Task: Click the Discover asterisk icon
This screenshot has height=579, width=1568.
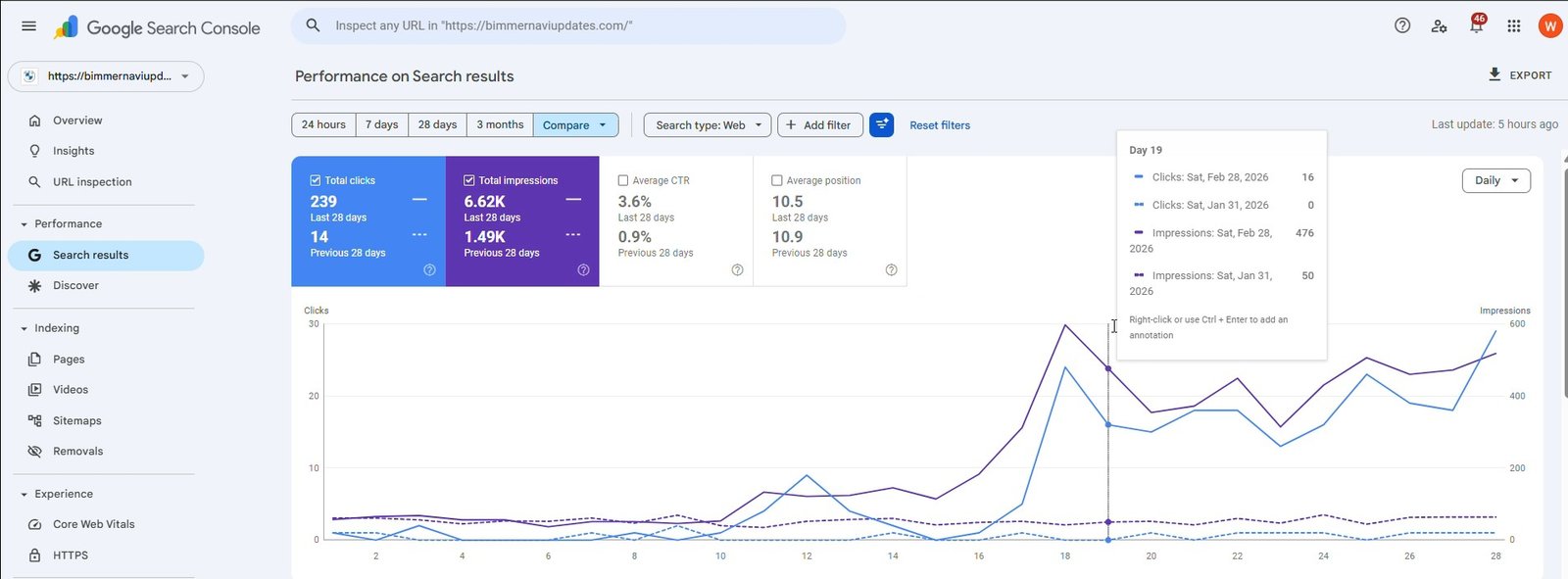Action: 35,286
